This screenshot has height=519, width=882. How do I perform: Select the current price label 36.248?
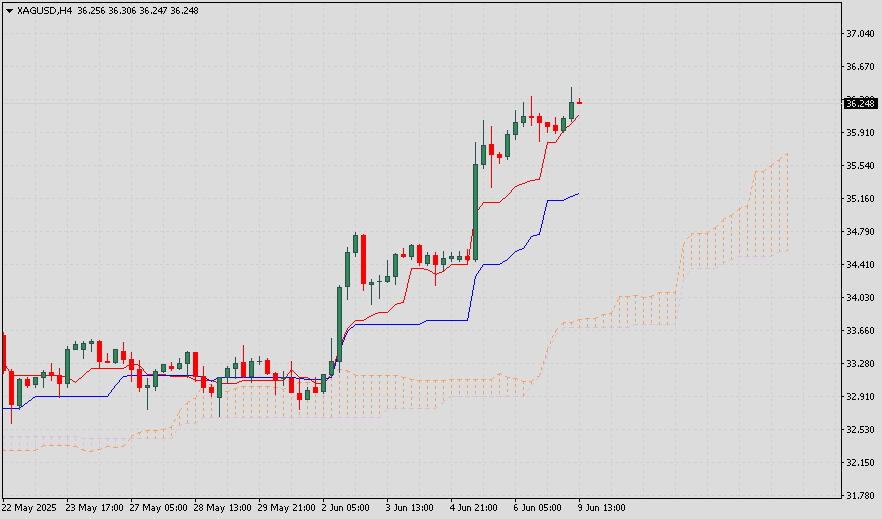(861, 103)
